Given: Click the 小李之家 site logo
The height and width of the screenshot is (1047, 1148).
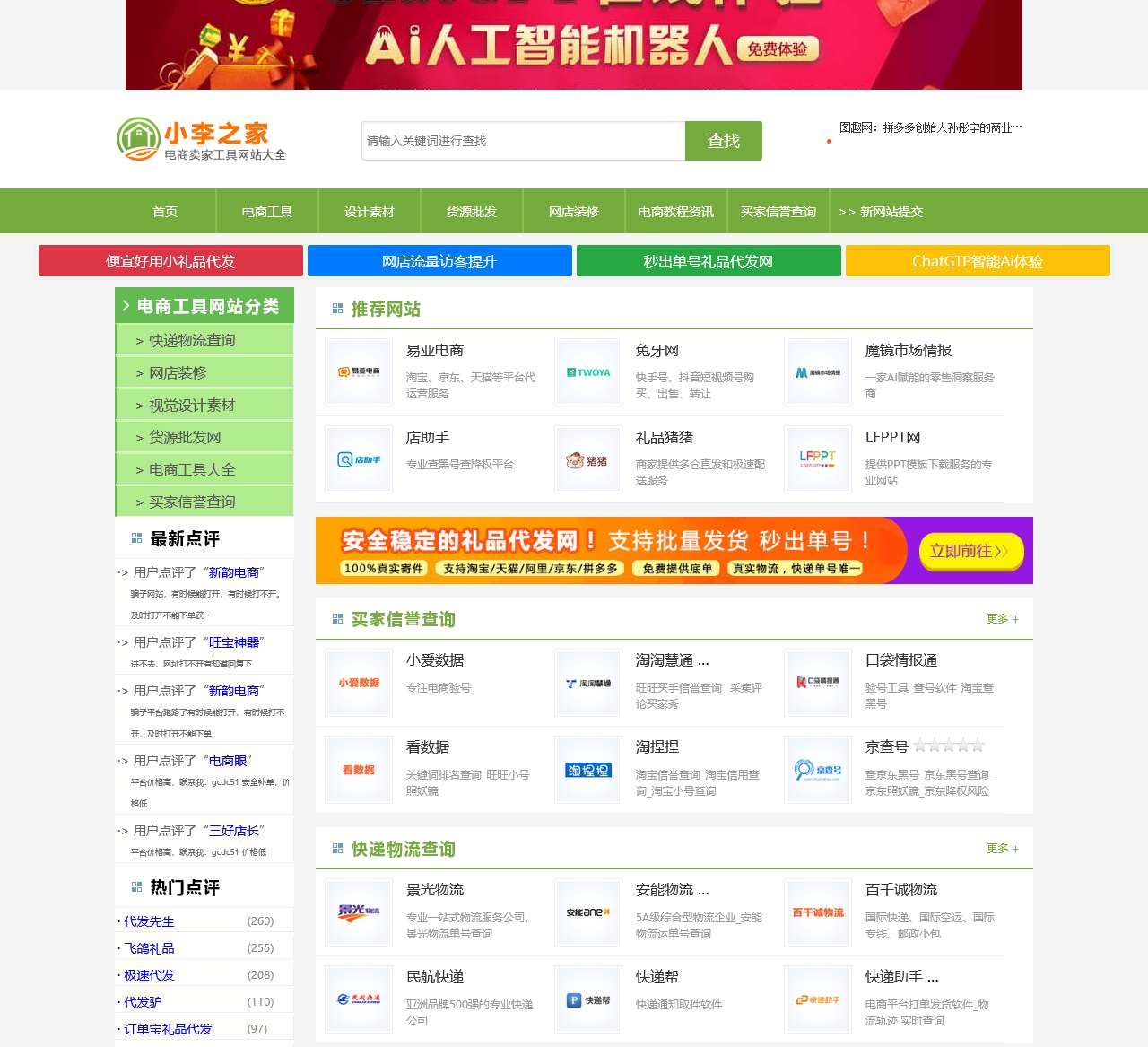Looking at the screenshot, I should tap(202, 140).
